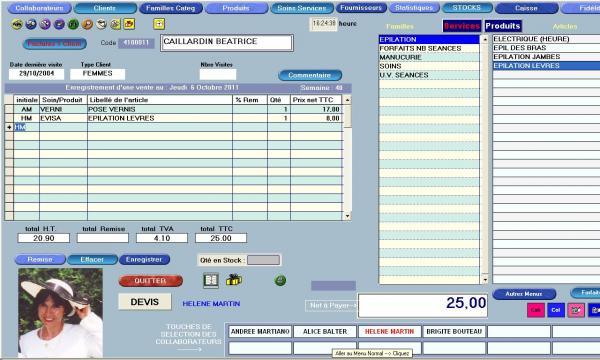Open the STOCKS menu

[467, 8]
